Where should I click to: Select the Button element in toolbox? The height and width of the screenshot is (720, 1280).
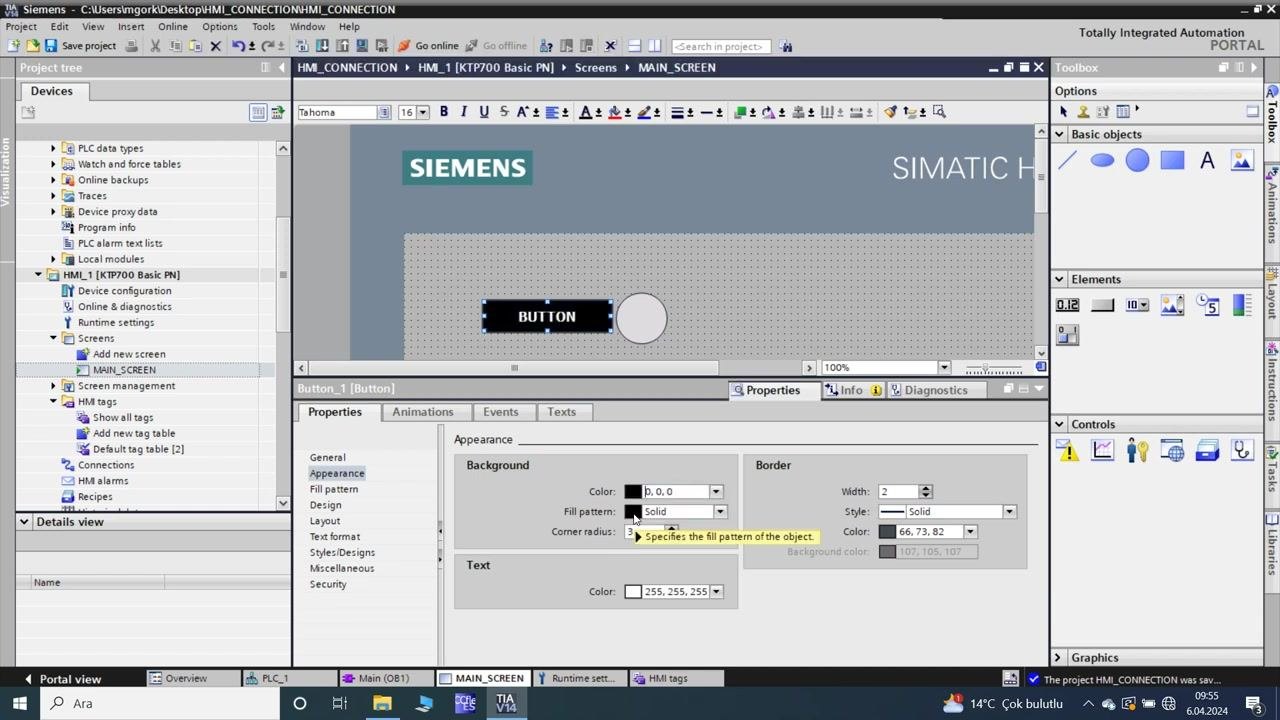pos(1102,305)
